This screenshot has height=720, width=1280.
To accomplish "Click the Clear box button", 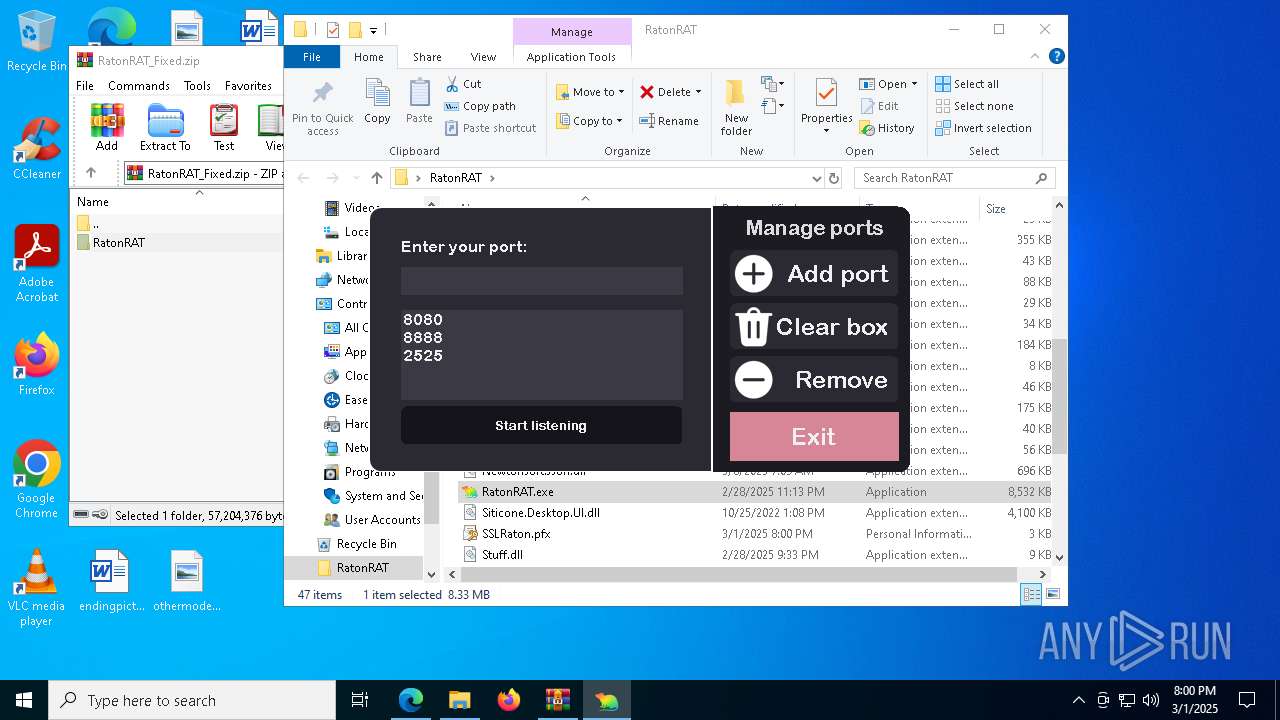I will point(813,326).
